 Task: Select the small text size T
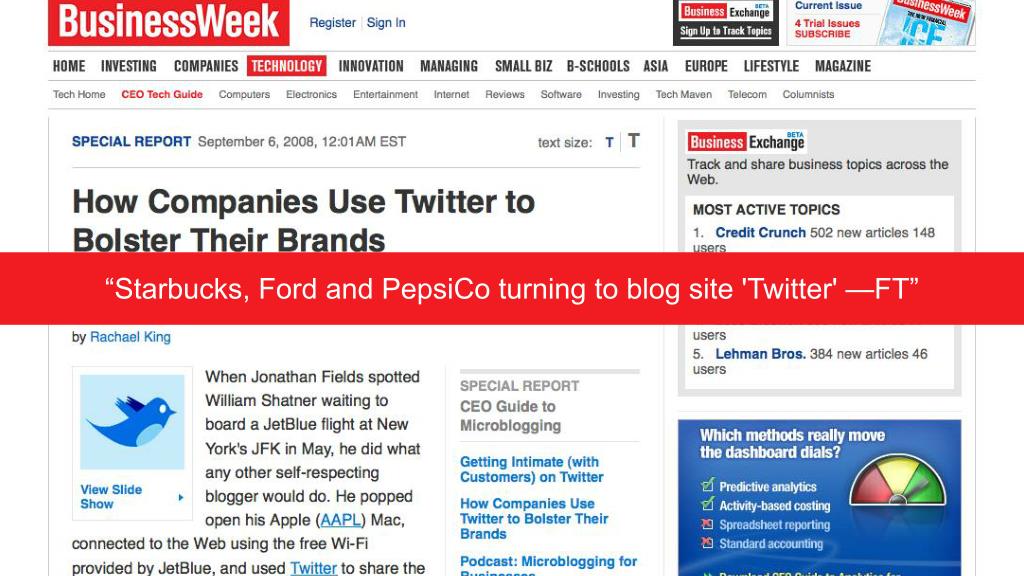(609, 142)
